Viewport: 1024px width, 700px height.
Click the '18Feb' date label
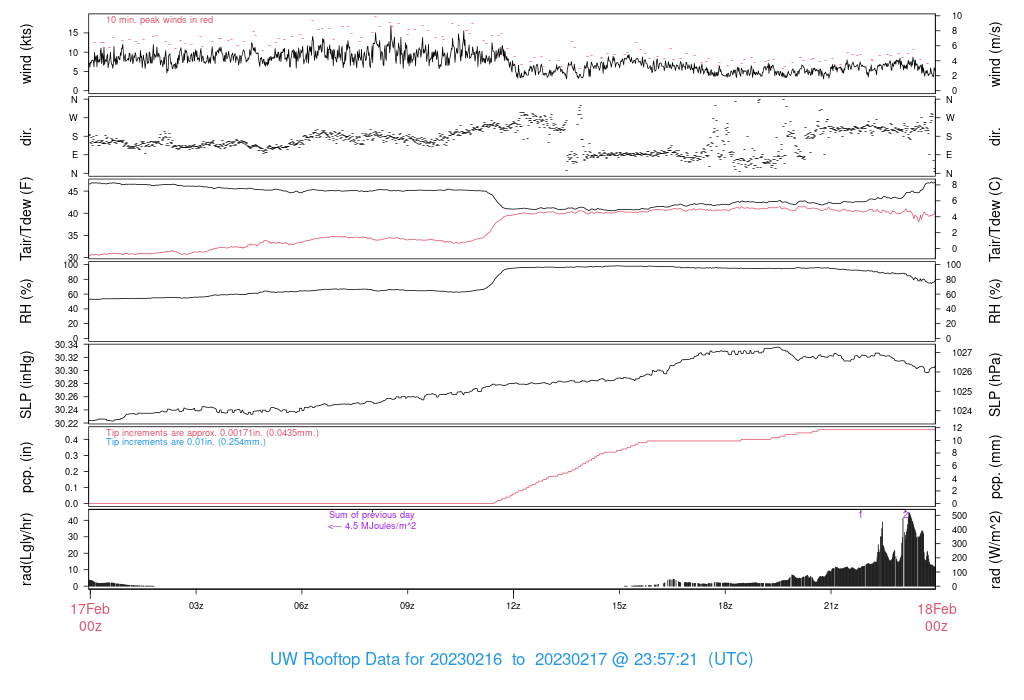coord(936,609)
